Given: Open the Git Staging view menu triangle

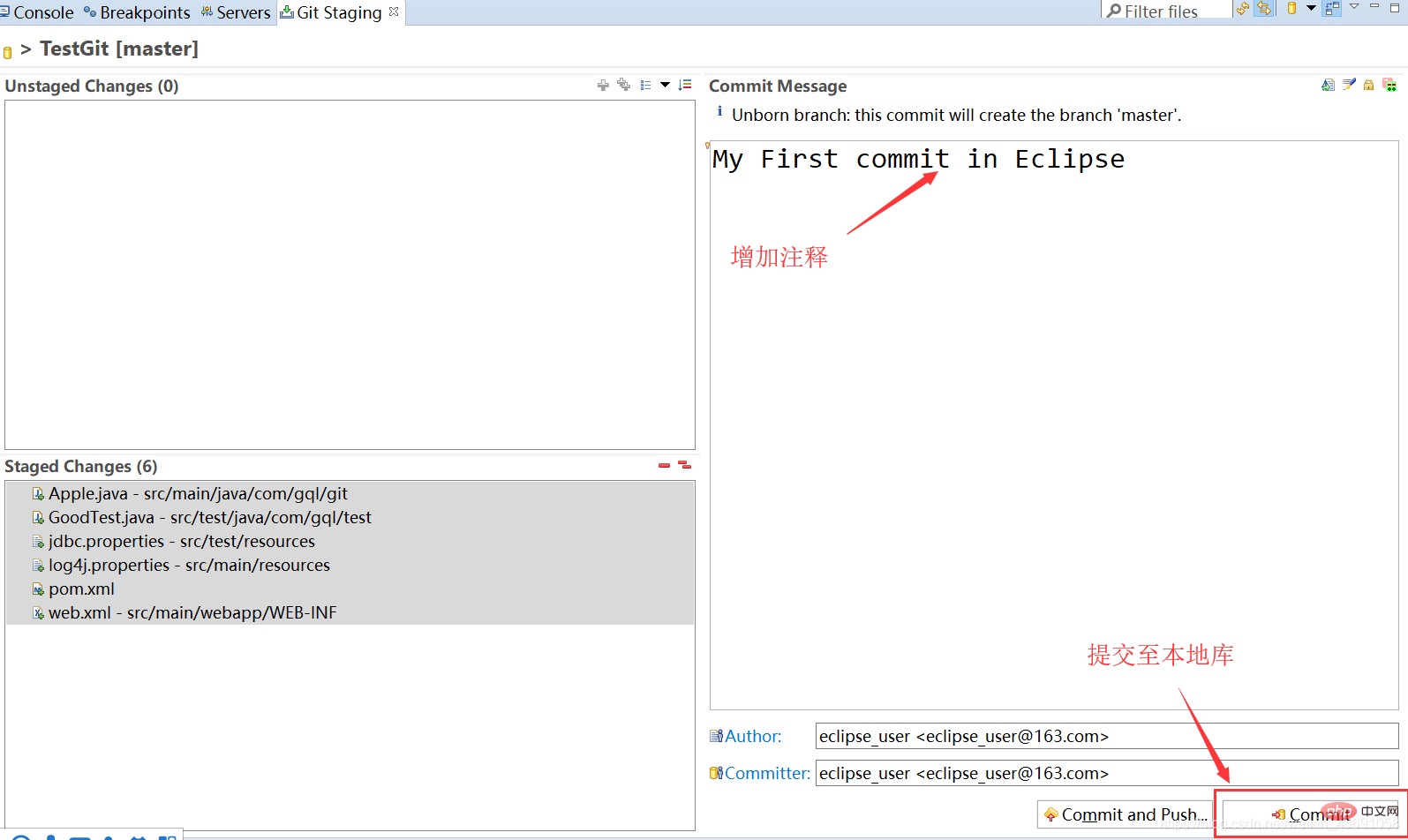Looking at the screenshot, I should (1354, 7).
